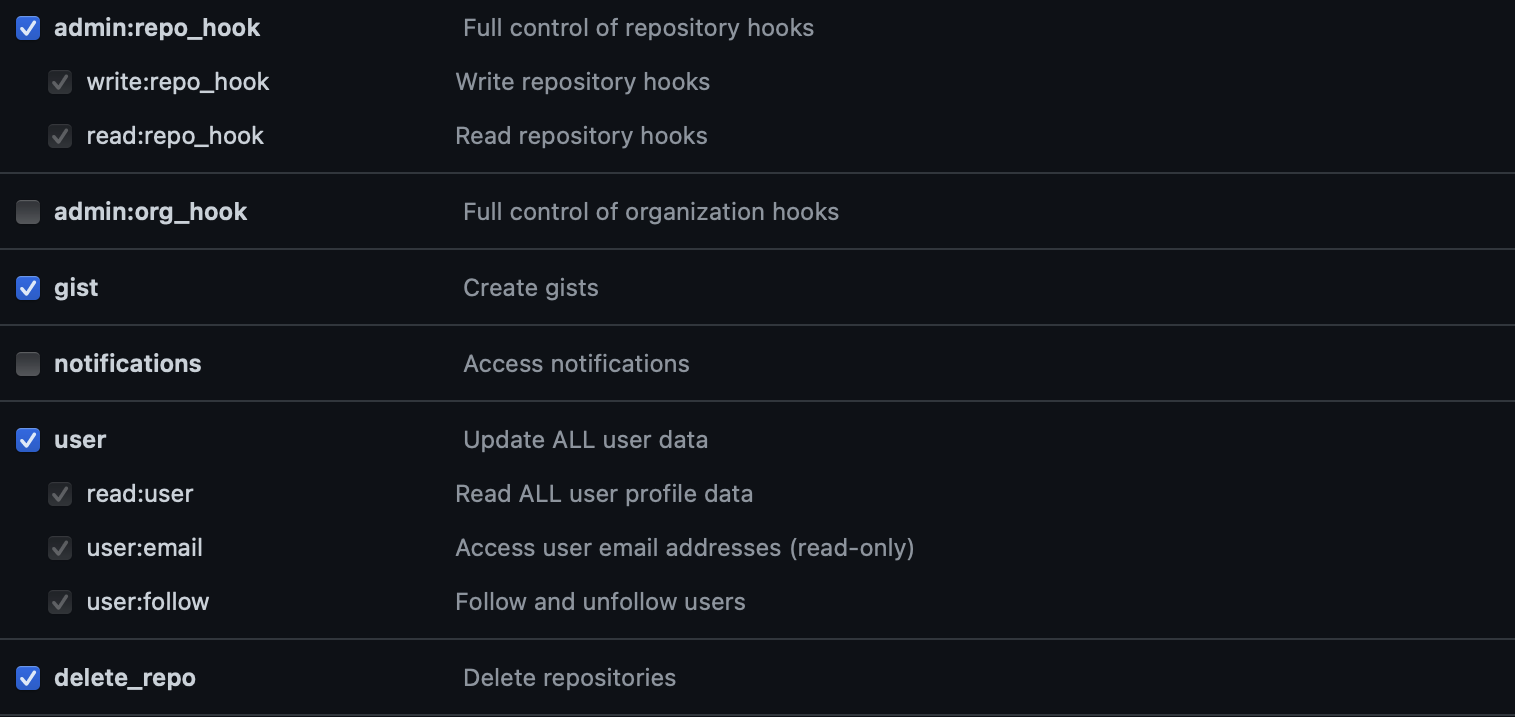Toggle the write:repo_hook checkbox
The height and width of the screenshot is (717, 1515).
tap(60, 82)
